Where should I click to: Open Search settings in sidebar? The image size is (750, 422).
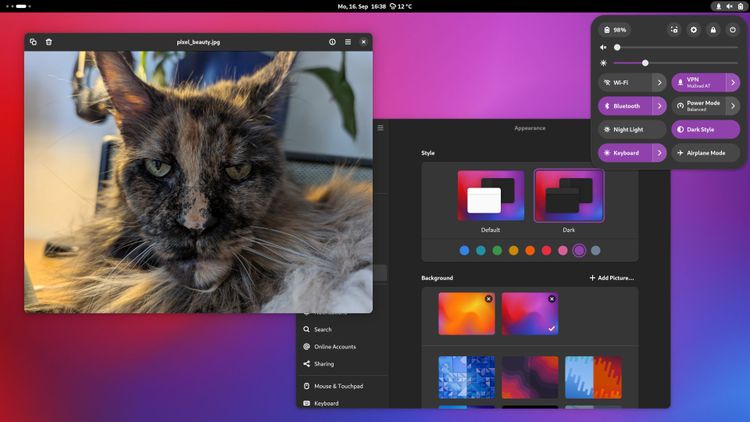342,329
